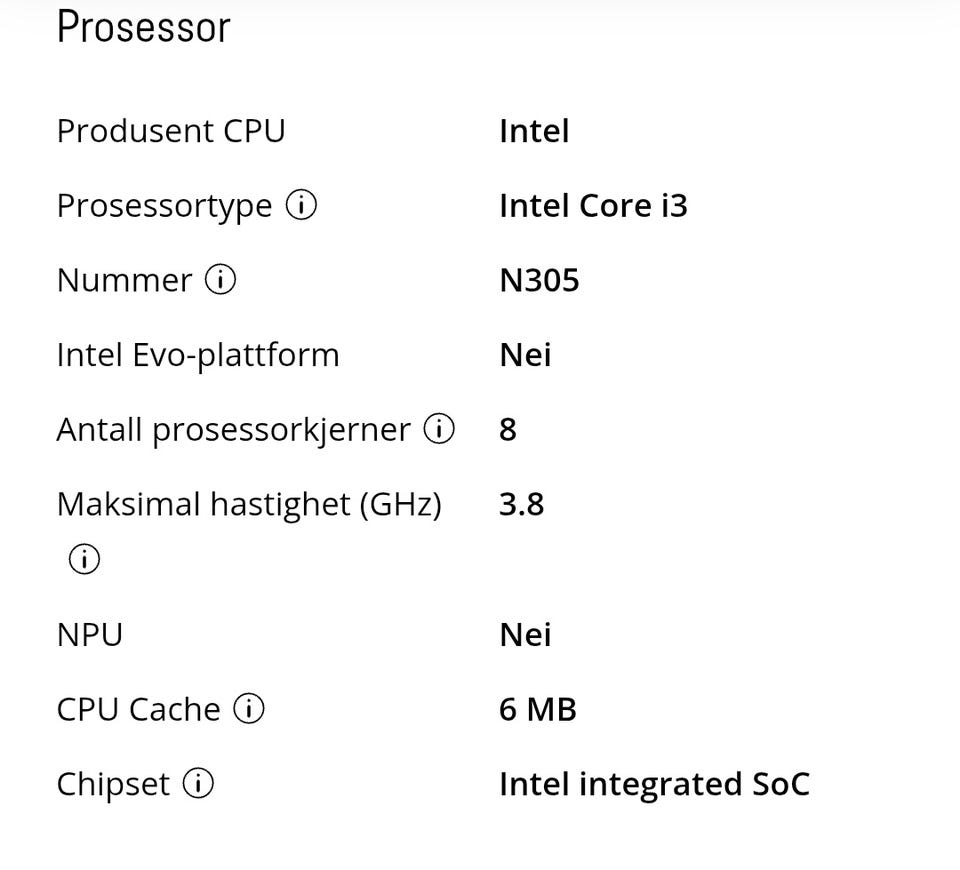960x870 pixels.
Task: Click the Prosessor section heading
Action: click(x=143, y=27)
